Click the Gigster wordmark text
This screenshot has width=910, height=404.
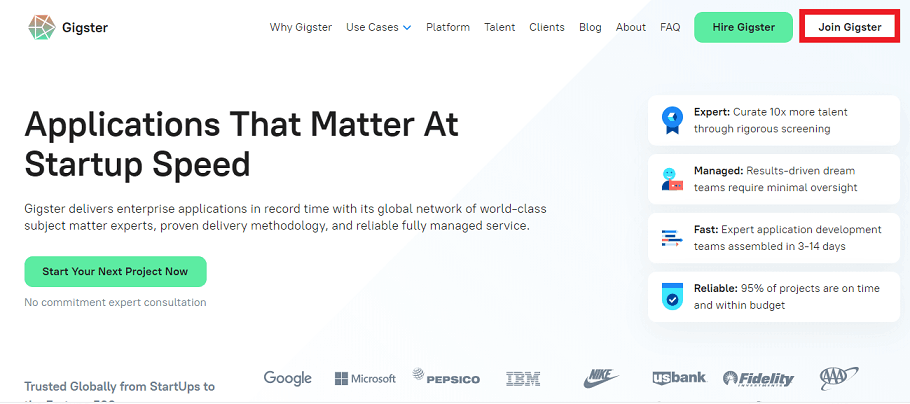point(85,27)
